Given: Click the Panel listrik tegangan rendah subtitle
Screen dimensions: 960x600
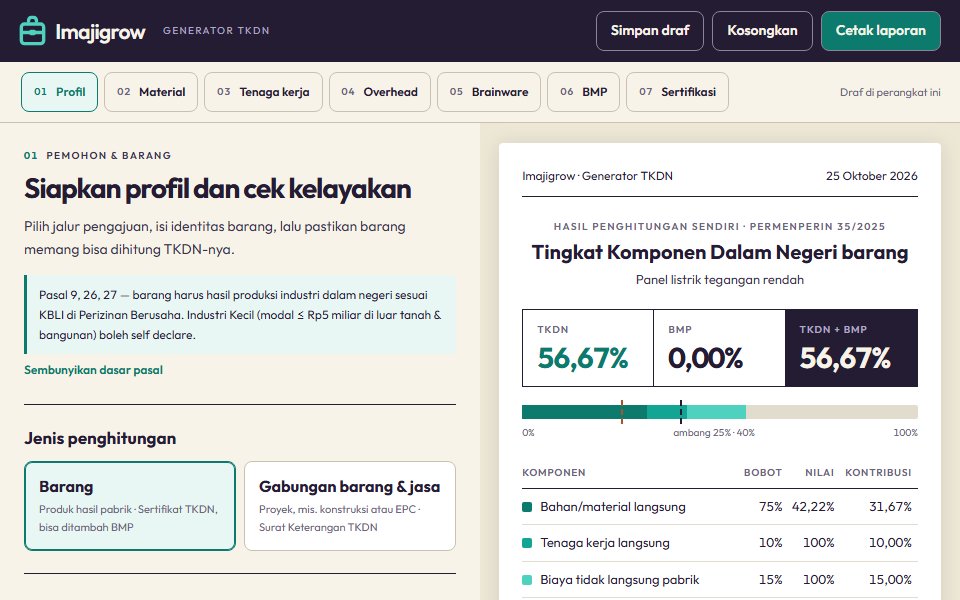Looking at the screenshot, I should (720, 280).
